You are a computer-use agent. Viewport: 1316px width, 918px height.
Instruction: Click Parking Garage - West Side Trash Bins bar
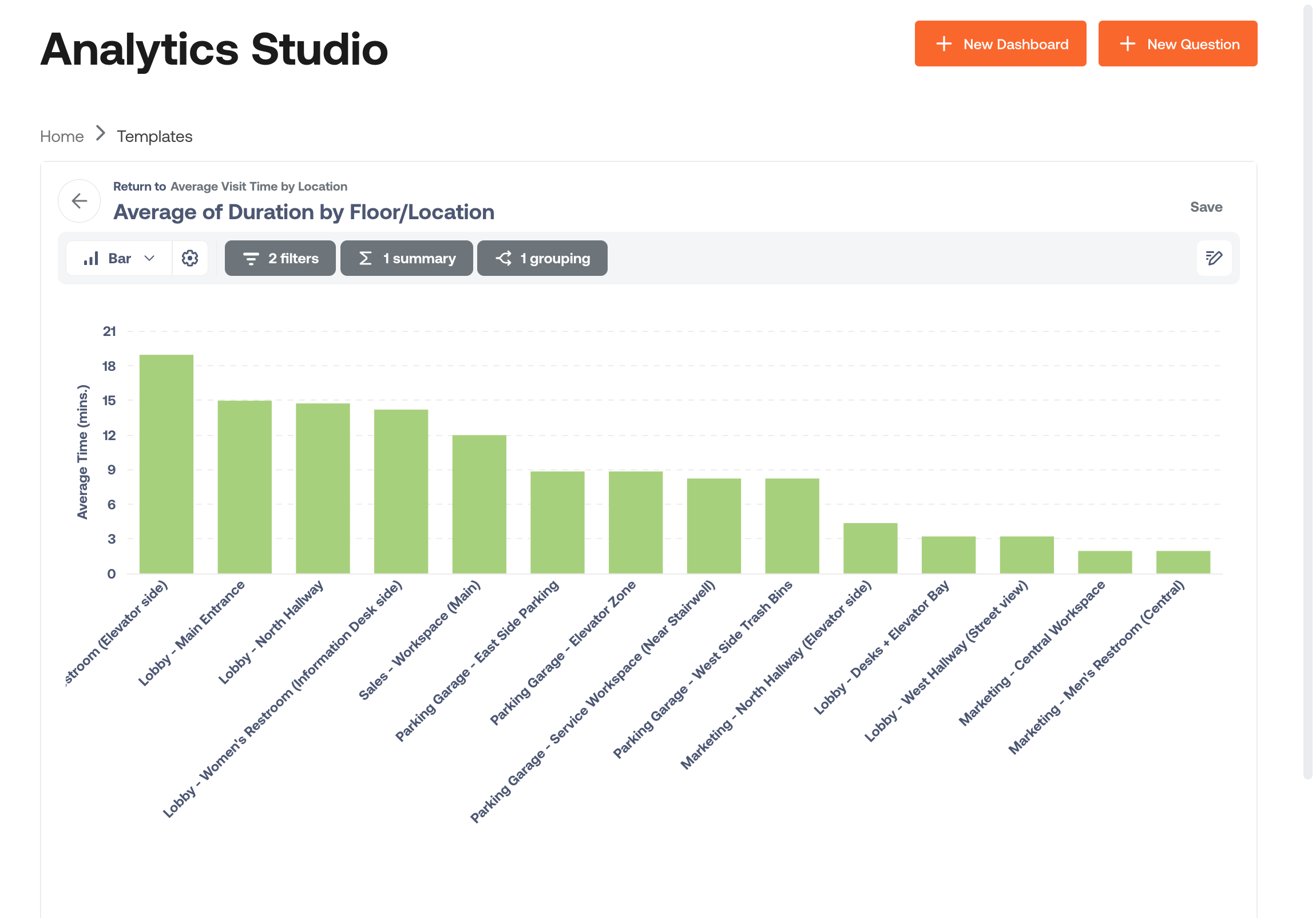tap(792, 526)
